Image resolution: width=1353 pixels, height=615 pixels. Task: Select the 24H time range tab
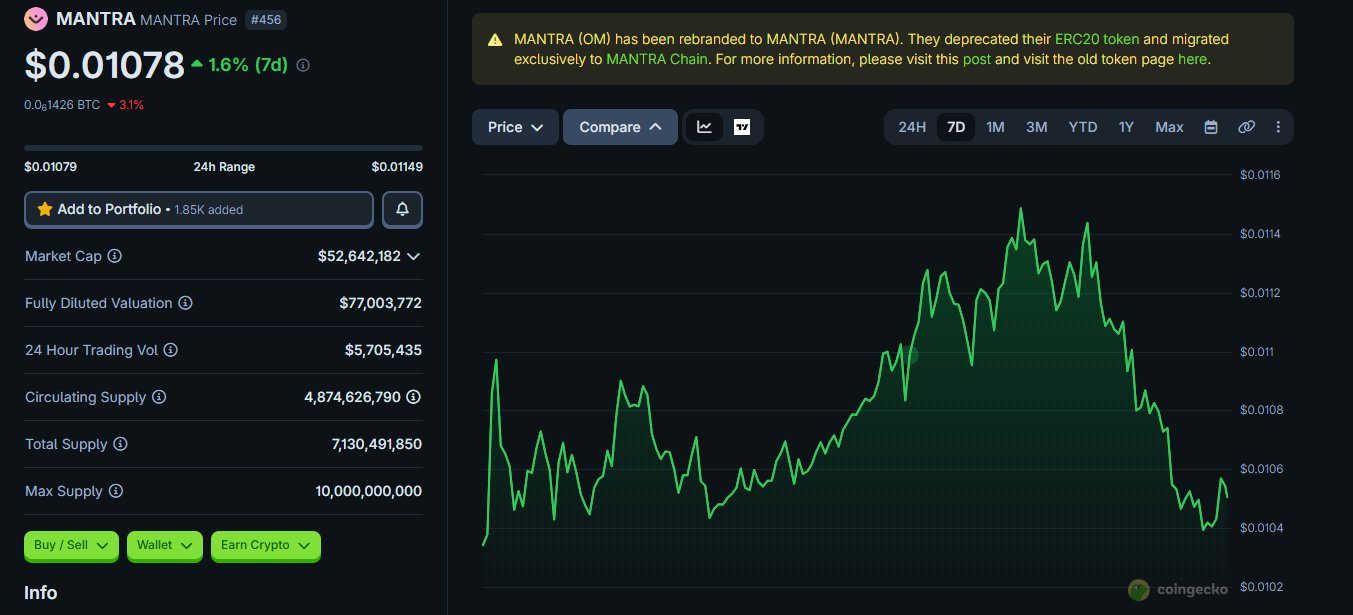[x=912, y=127]
